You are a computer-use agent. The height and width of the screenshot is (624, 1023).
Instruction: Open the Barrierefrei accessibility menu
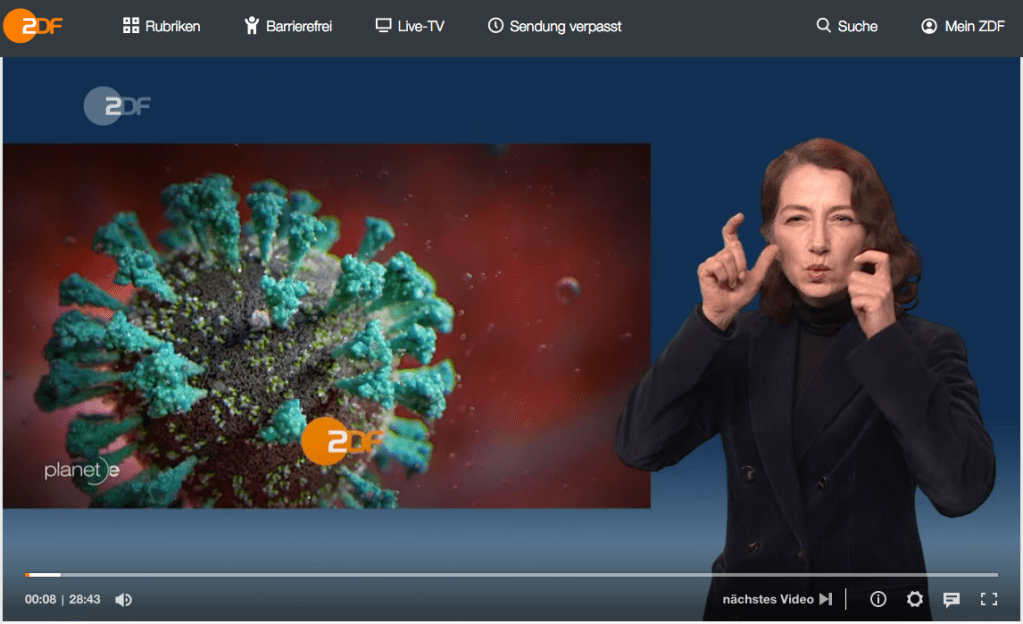[288, 26]
